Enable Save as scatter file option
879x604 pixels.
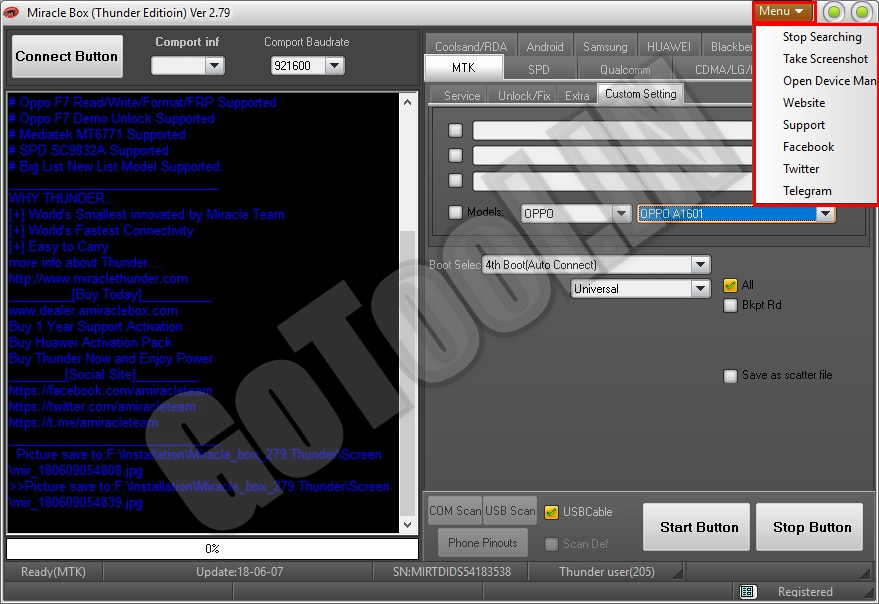point(730,376)
